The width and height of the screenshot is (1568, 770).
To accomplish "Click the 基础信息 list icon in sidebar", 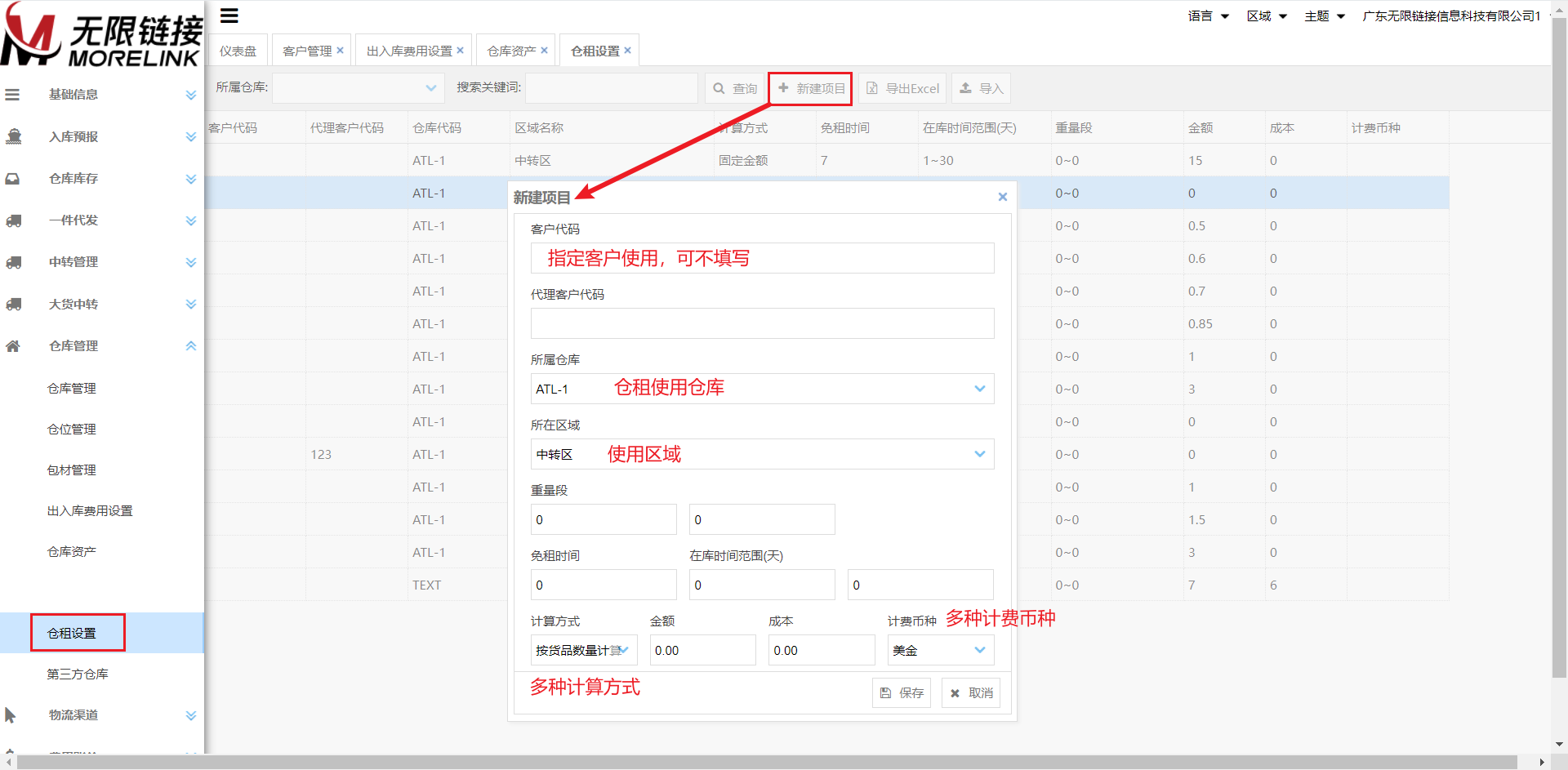I will pyautogui.click(x=12, y=95).
